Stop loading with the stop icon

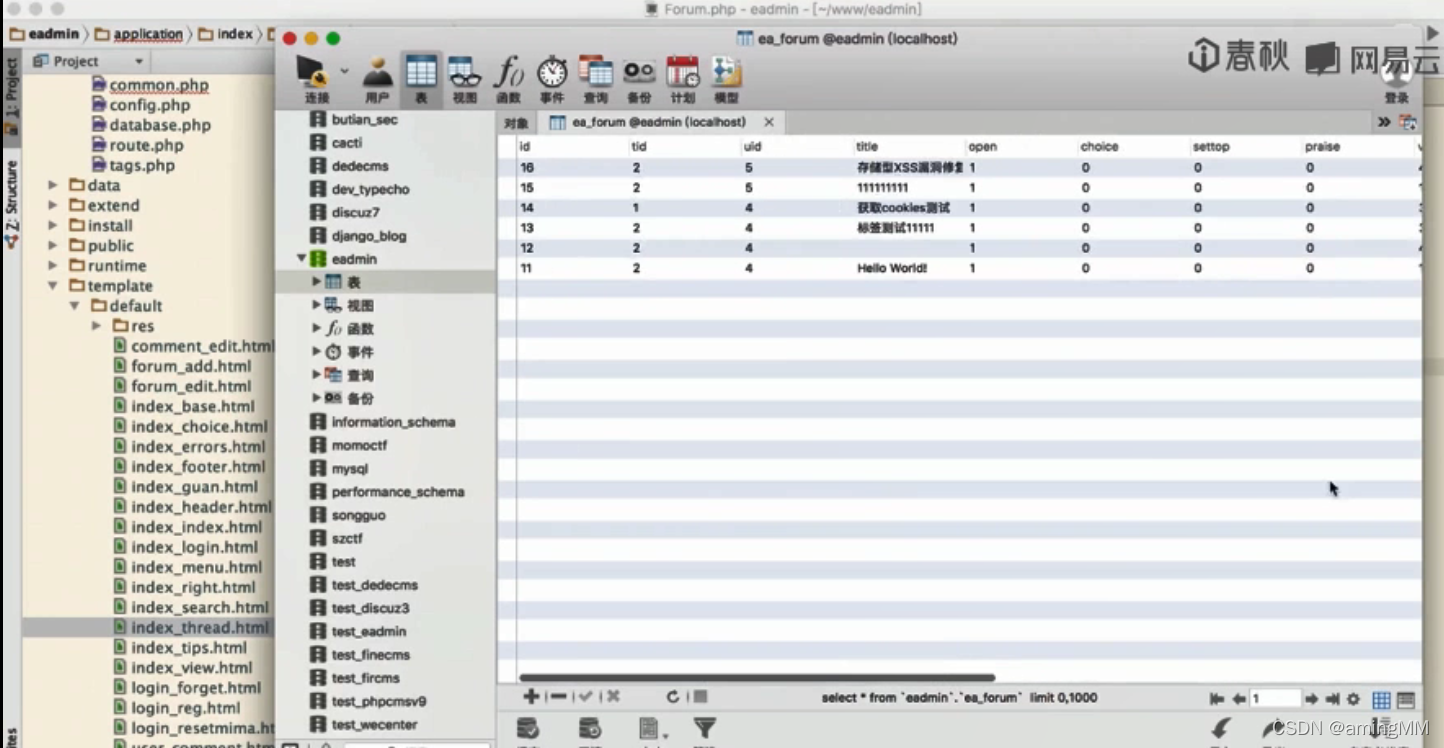click(x=700, y=696)
